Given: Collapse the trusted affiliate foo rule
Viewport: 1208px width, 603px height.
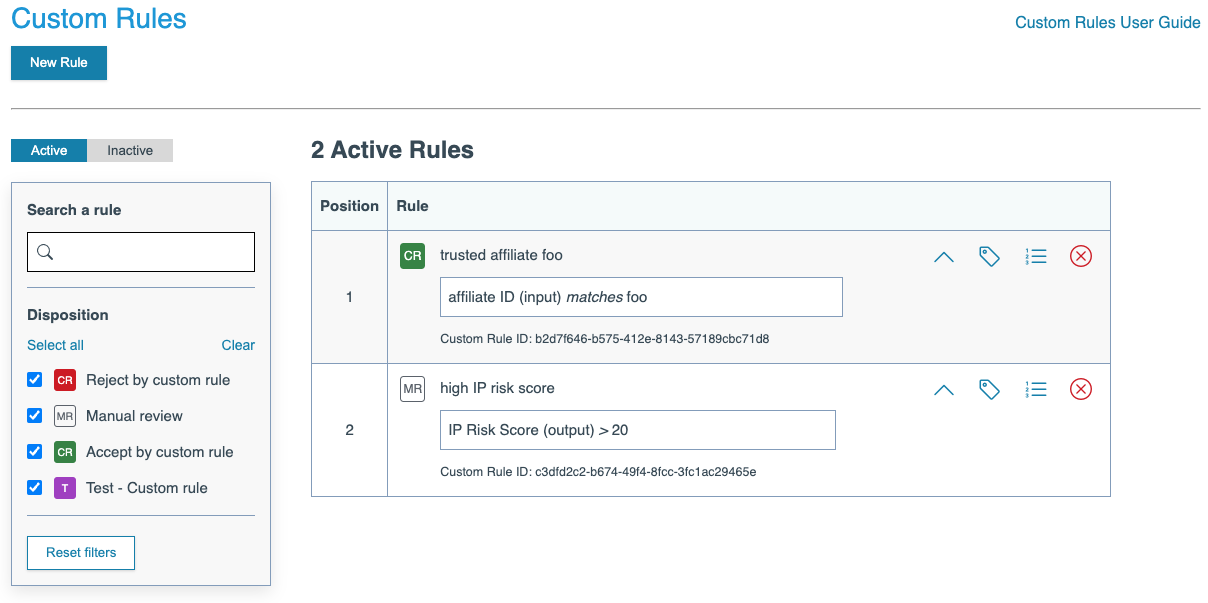Looking at the screenshot, I should pyautogui.click(x=943, y=257).
